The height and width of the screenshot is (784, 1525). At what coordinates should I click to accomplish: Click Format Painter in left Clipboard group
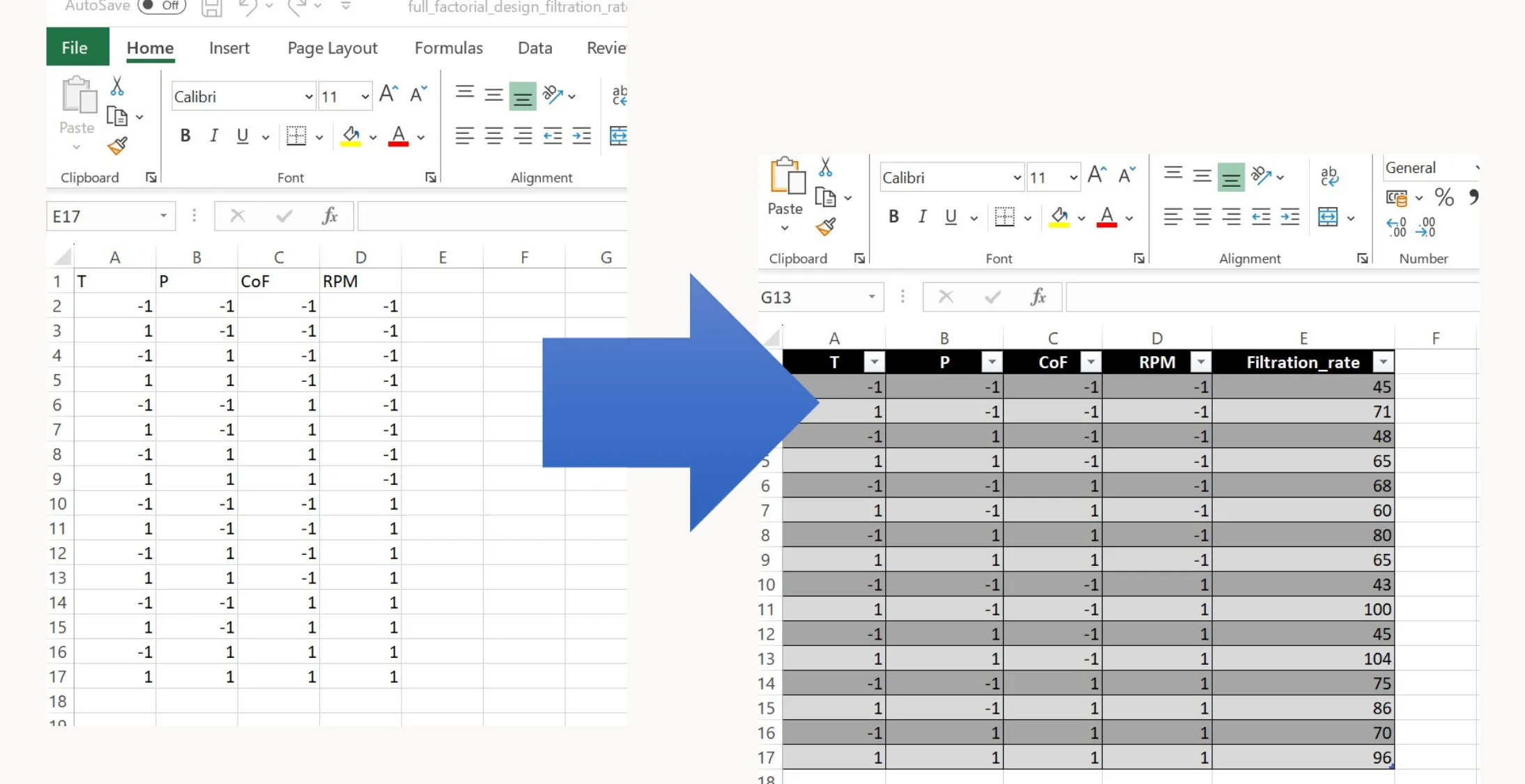(117, 146)
